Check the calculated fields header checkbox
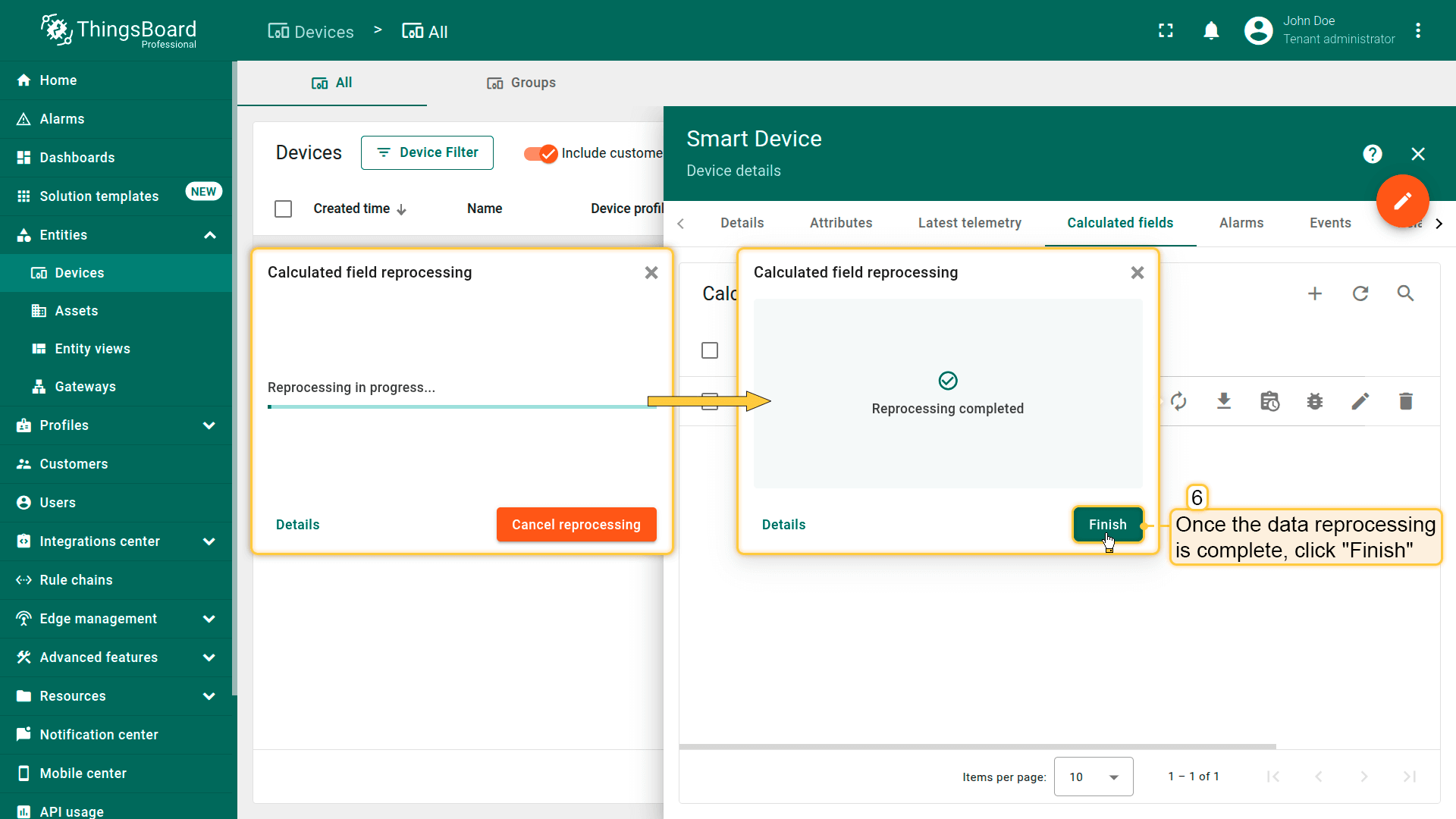This screenshot has height=819, width=1456. tap(710, 350)
